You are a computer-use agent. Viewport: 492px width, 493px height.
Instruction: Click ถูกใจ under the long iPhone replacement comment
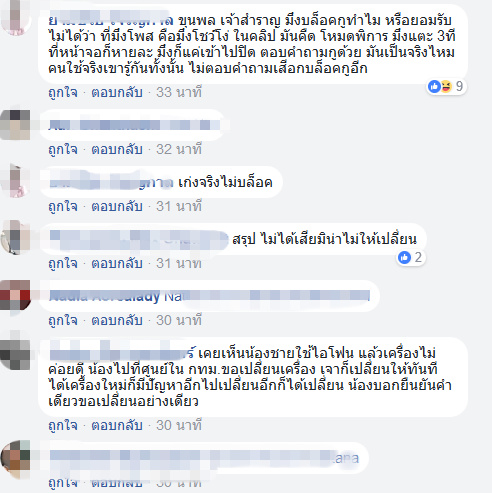[x=63, y=425]
